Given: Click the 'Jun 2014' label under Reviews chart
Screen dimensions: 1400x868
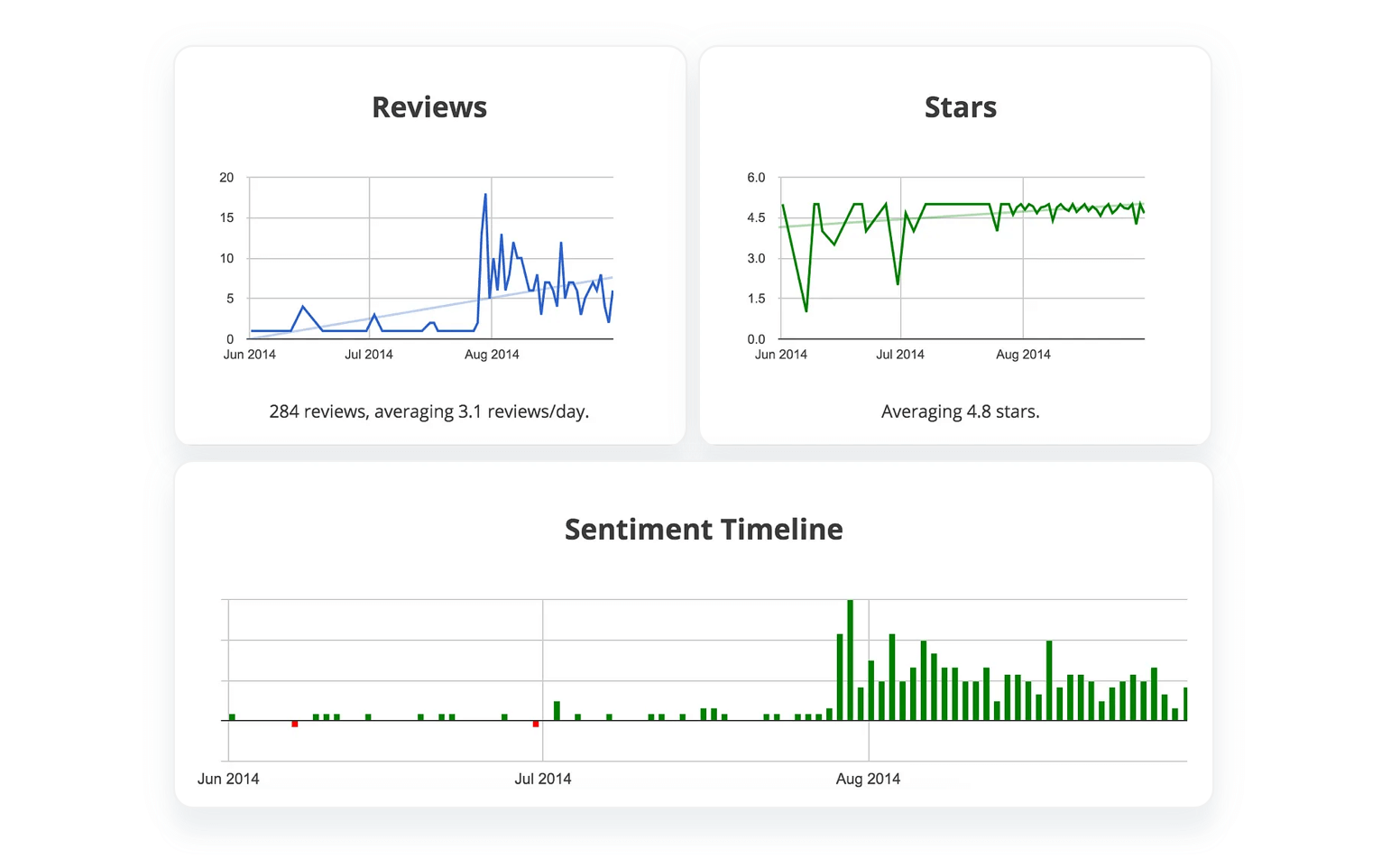Looking at the screenshot, I should click(250, 355).
